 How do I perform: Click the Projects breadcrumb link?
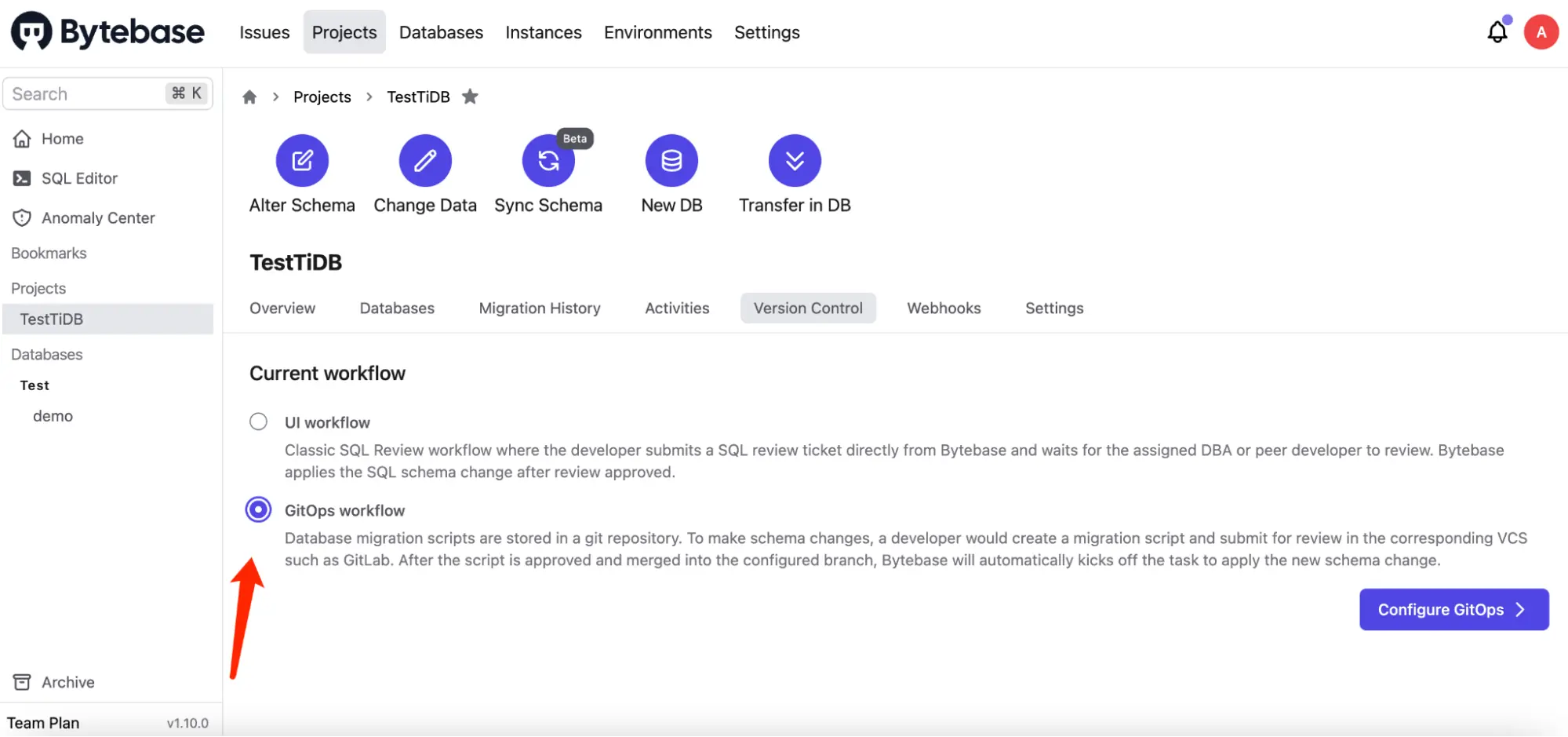tap(322, 97)
